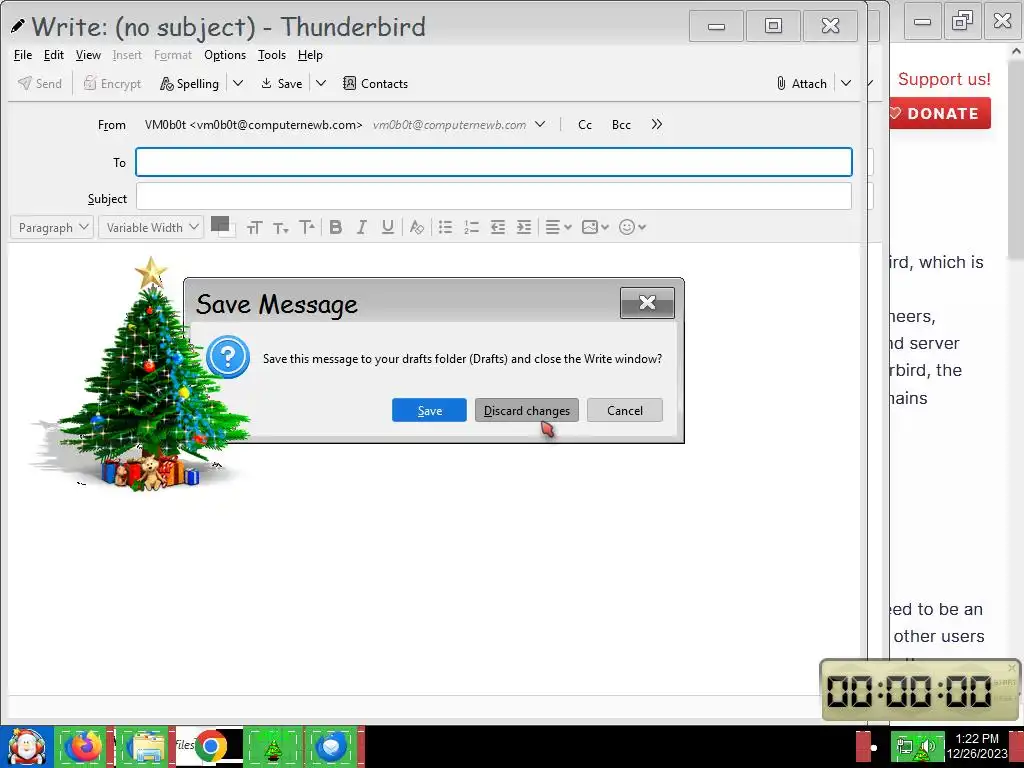
Task: Click the DONATE button in background window
Action: [x=940, y=113]
